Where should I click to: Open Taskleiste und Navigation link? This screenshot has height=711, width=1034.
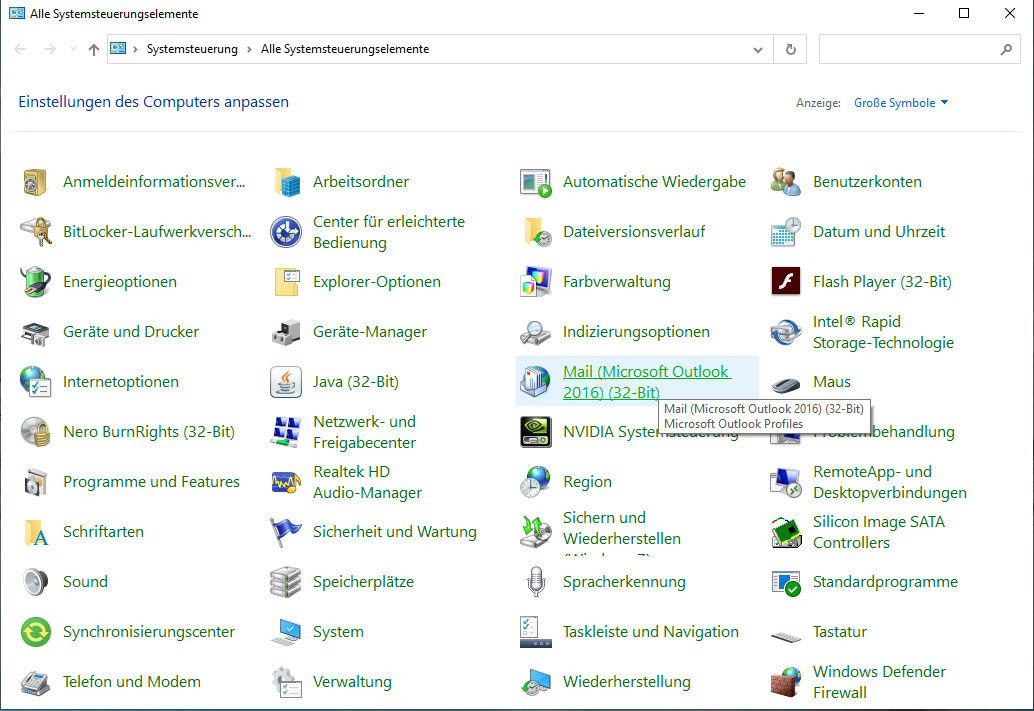click(650, 632)
